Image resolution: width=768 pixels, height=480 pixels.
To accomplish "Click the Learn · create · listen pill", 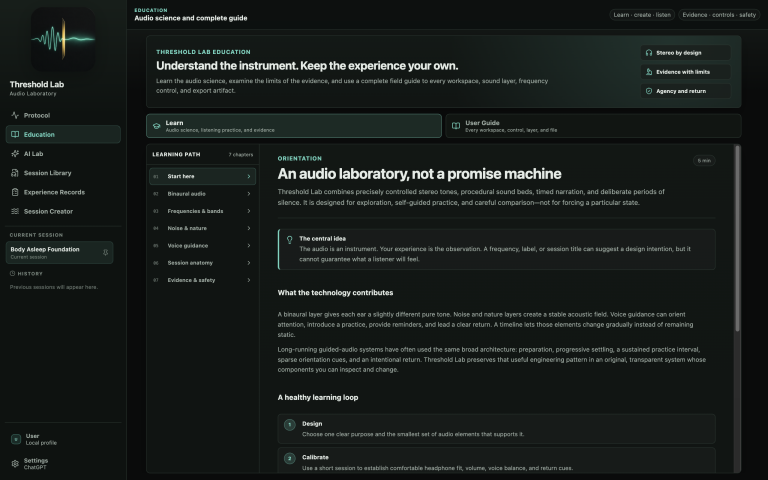I will point(642,15).
